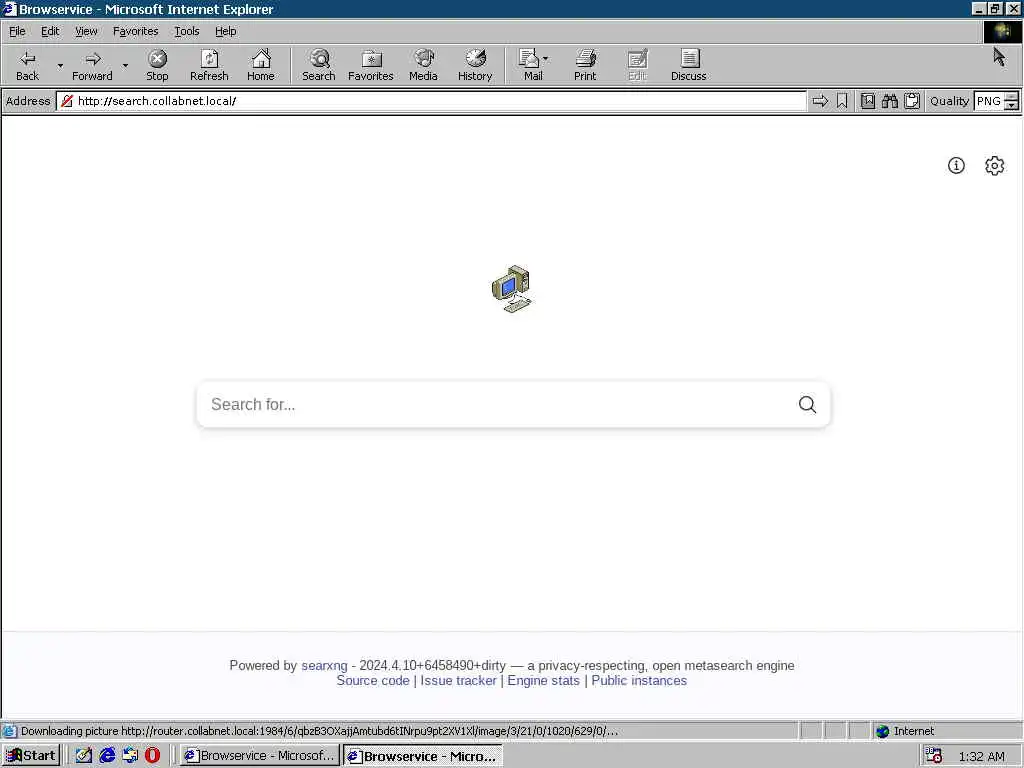Click the 1:32 AM clock
Image resolution: width=1024 pixels, height=768 pixels.
[982, 756]
